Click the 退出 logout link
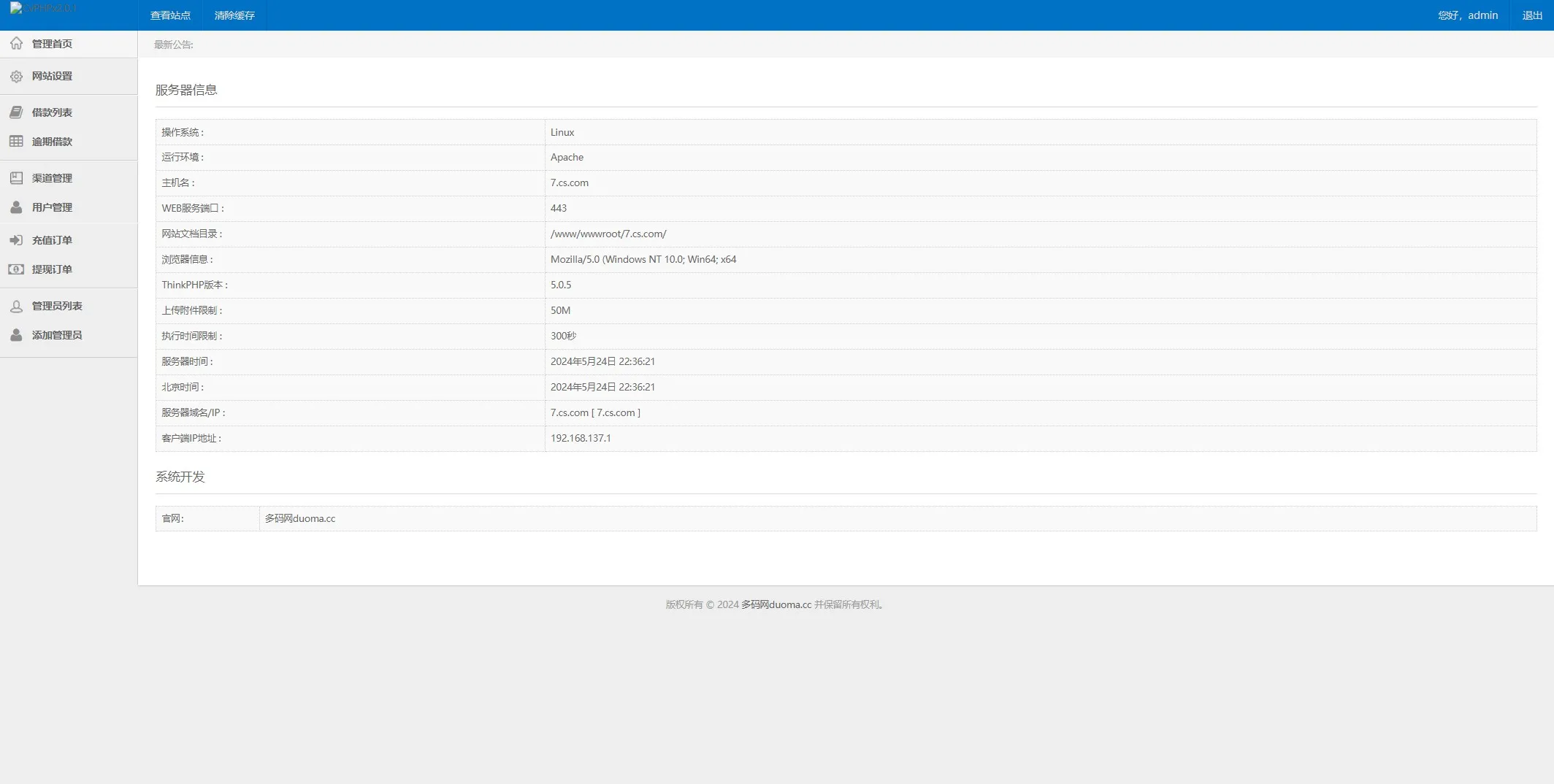 (1531, 15)
